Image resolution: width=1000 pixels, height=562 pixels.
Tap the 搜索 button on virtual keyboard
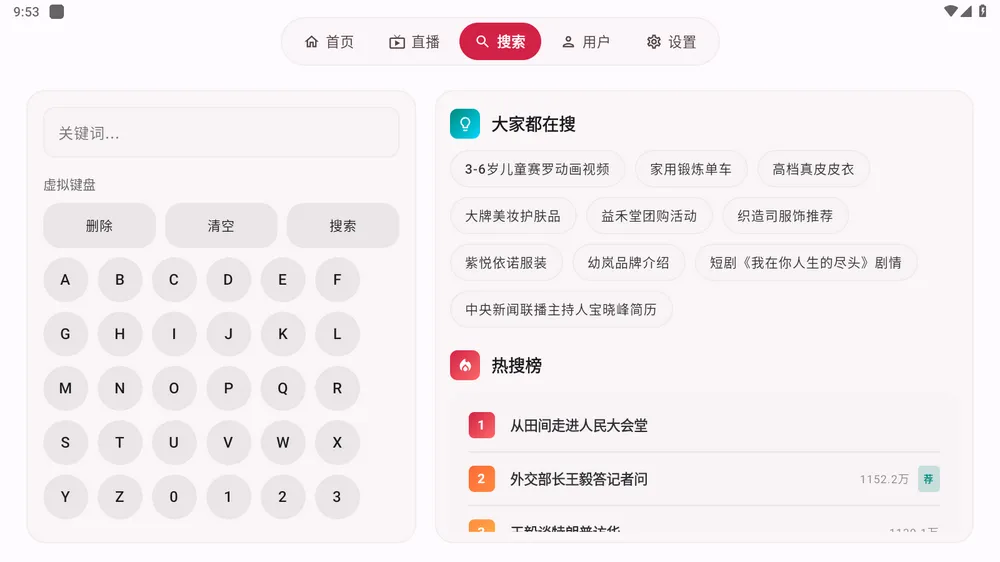point(342,226)
